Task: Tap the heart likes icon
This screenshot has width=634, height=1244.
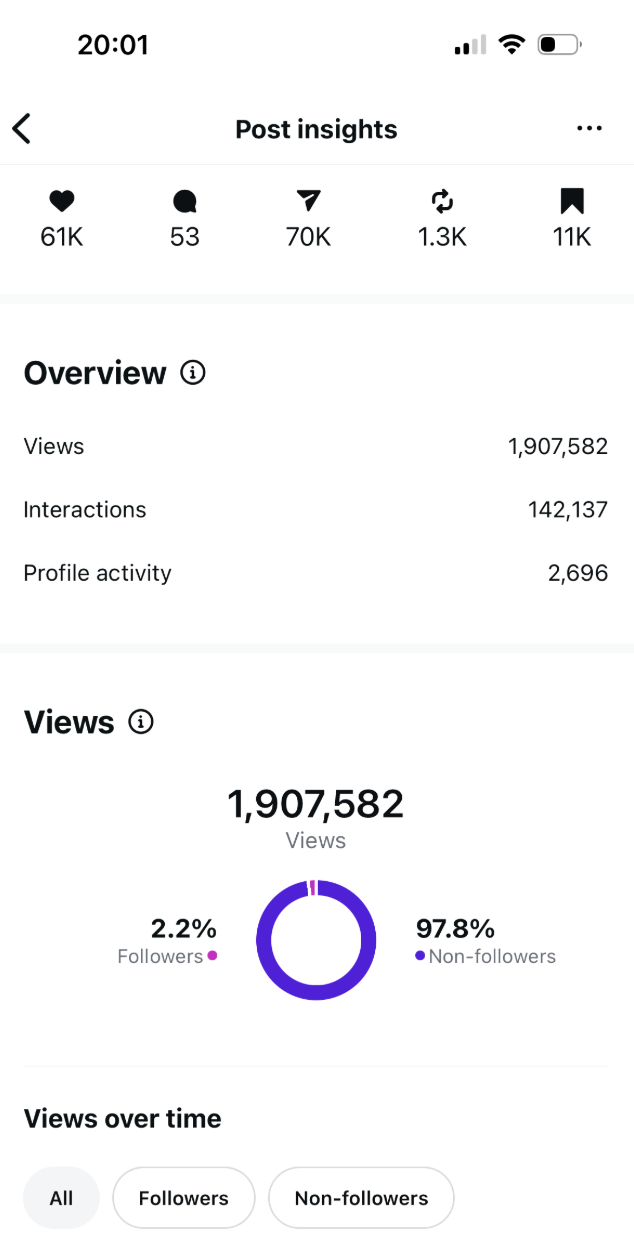Action: click(62, 202)
